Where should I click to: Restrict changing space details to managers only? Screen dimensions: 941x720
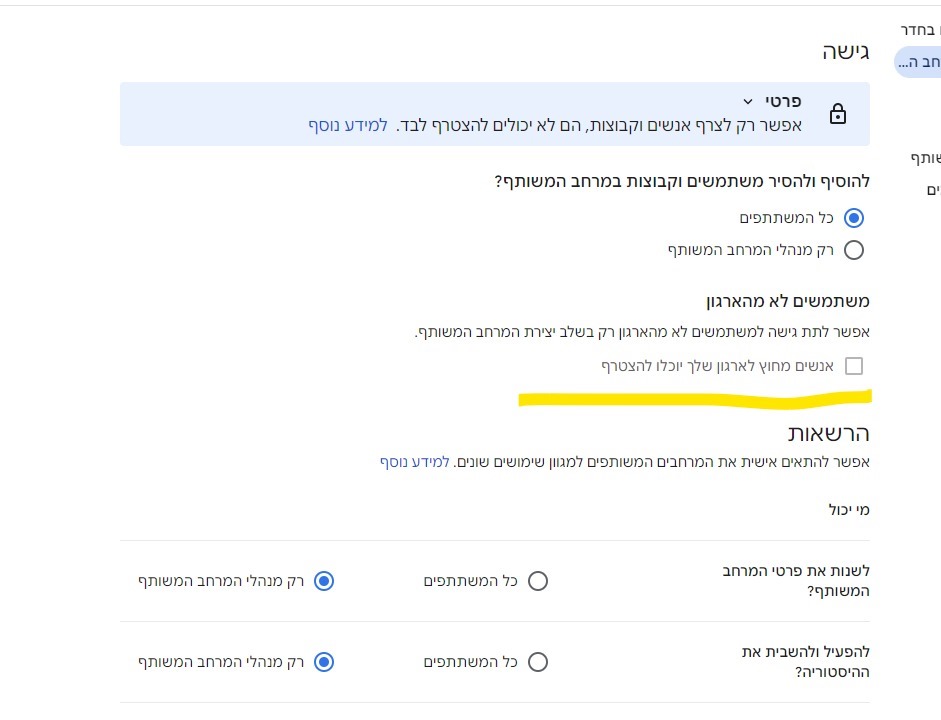point(324,581)
